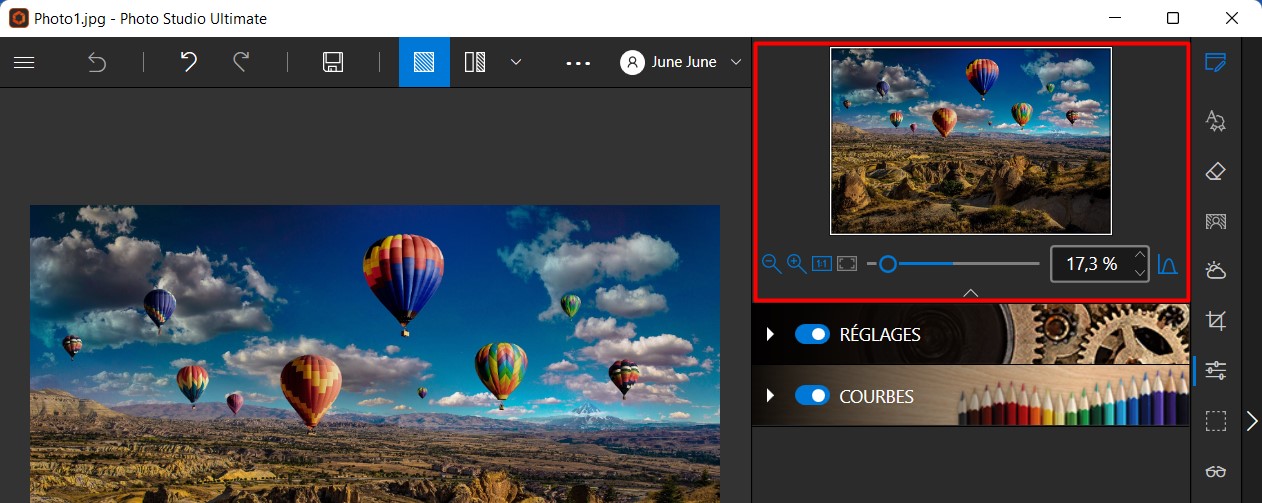Undo the last edit
This screenshot has width=1262, height=503.
pos(188,62)
